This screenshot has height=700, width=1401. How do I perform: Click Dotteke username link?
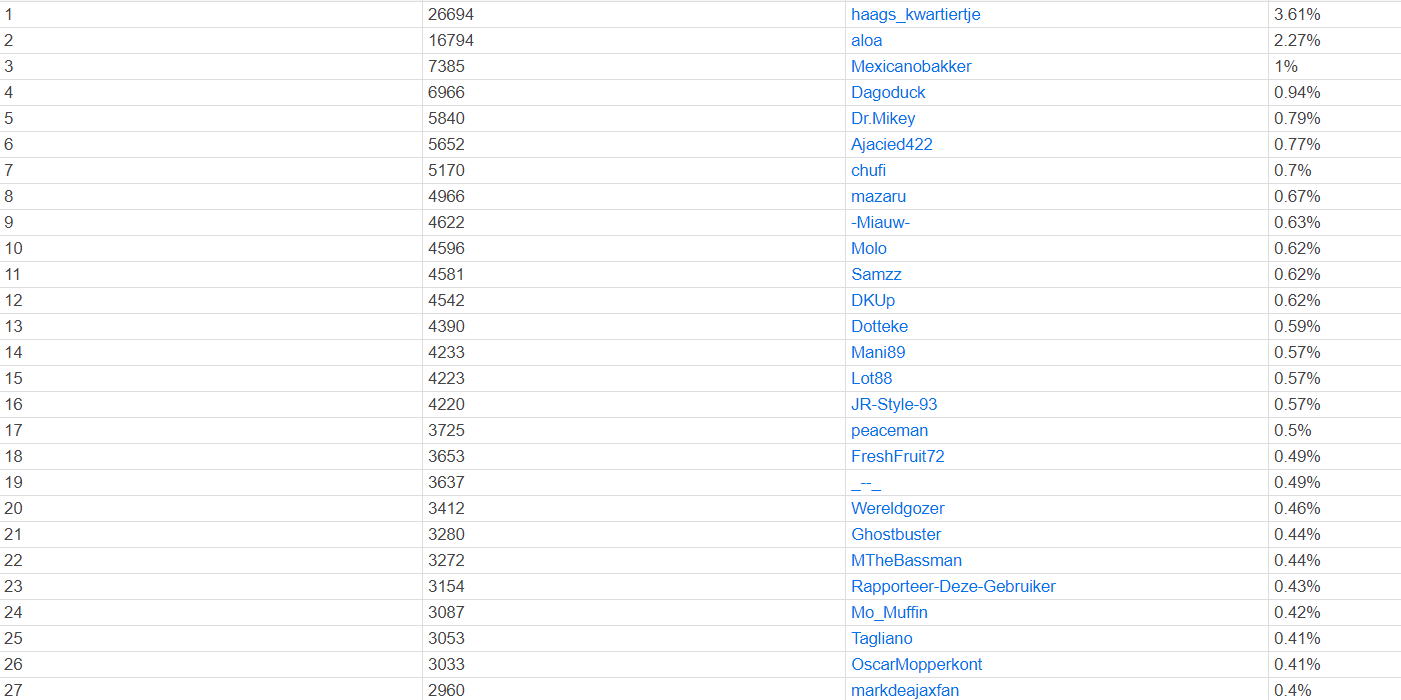(880, 327)
